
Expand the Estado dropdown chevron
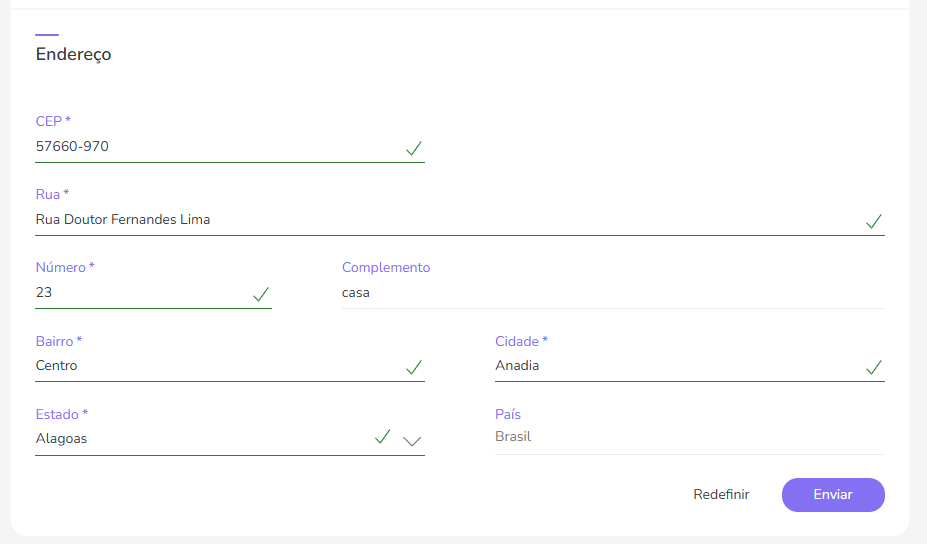[x=412, y=440]
